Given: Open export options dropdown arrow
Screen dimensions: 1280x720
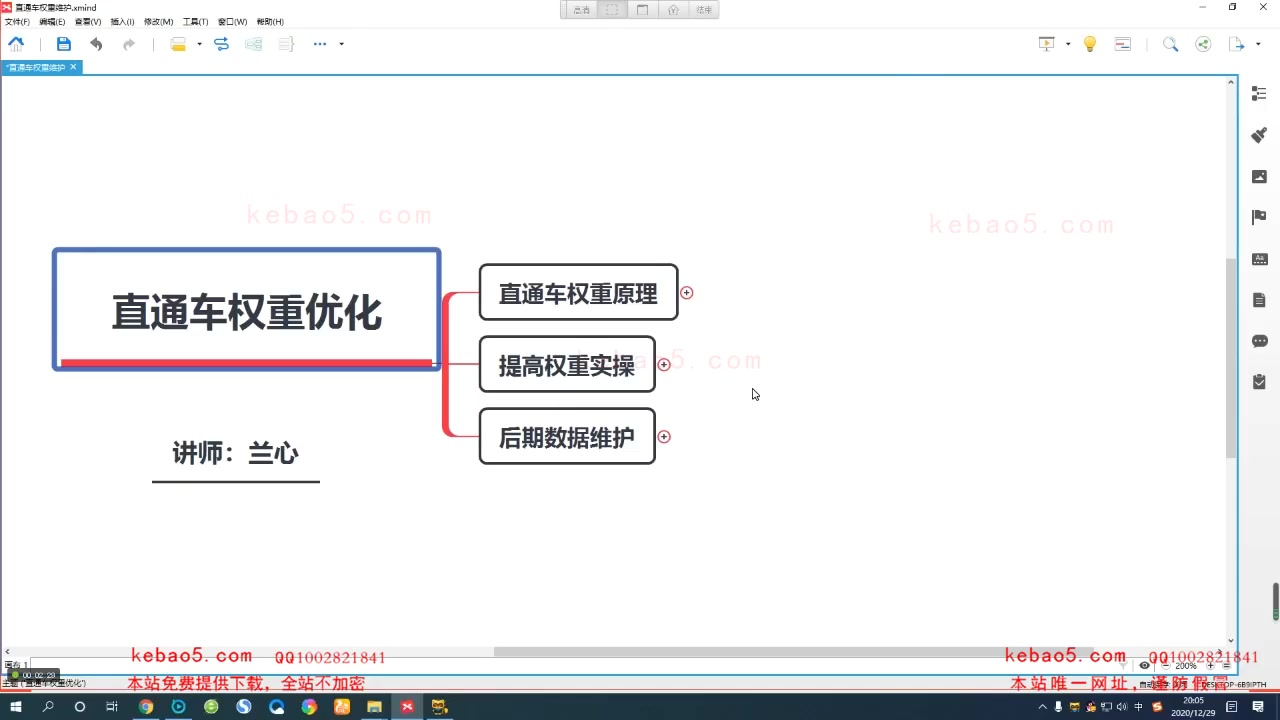Looking at the screenshot, I should 1258,44.
